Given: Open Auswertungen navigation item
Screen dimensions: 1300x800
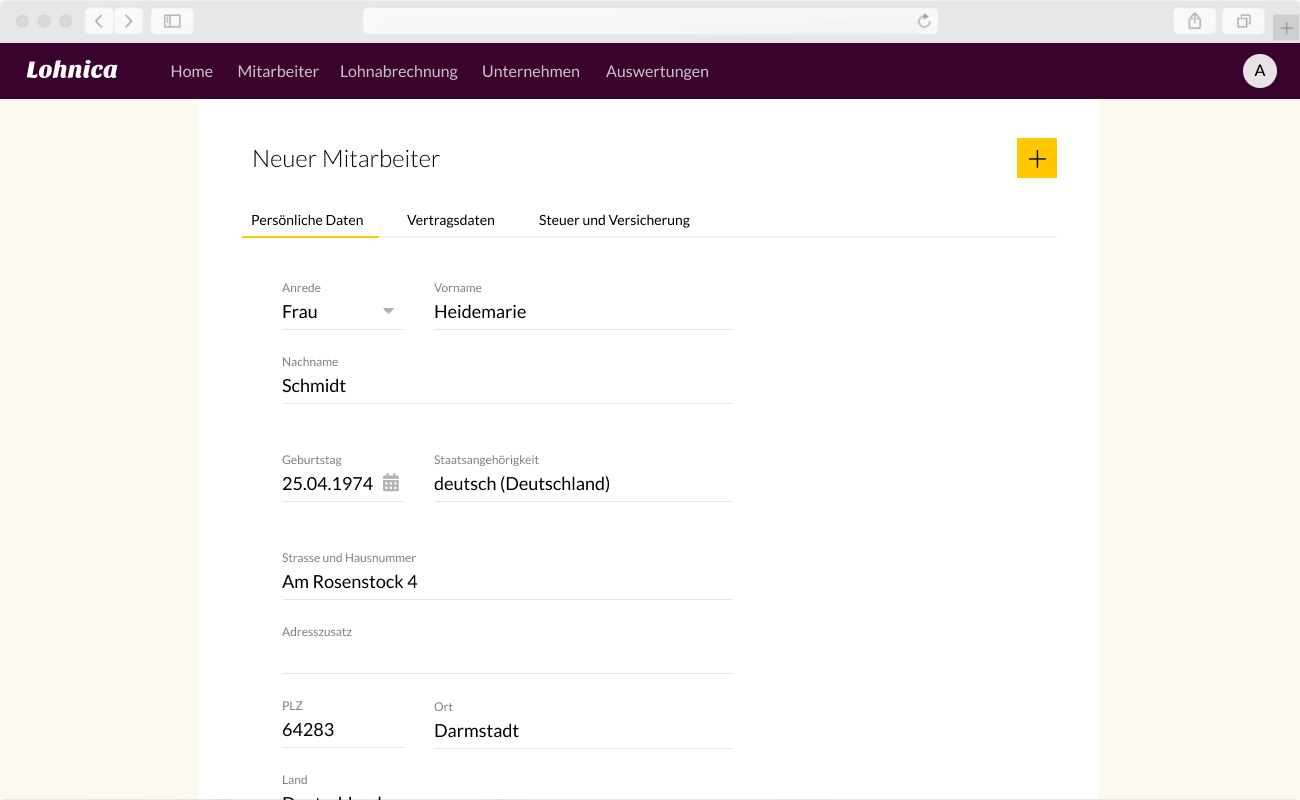Looking at the screenshot, I should click(657, 71).
